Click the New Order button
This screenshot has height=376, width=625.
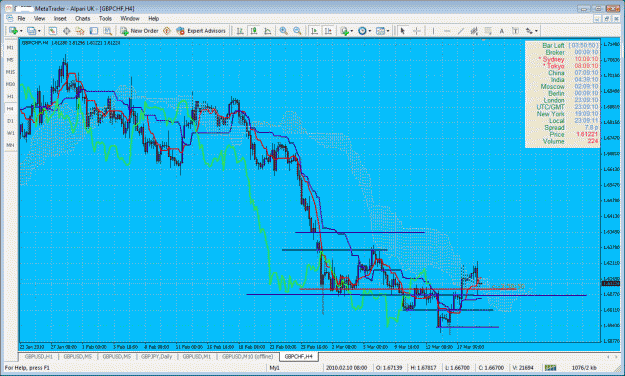pyautogui.click(x=140, y=31)
